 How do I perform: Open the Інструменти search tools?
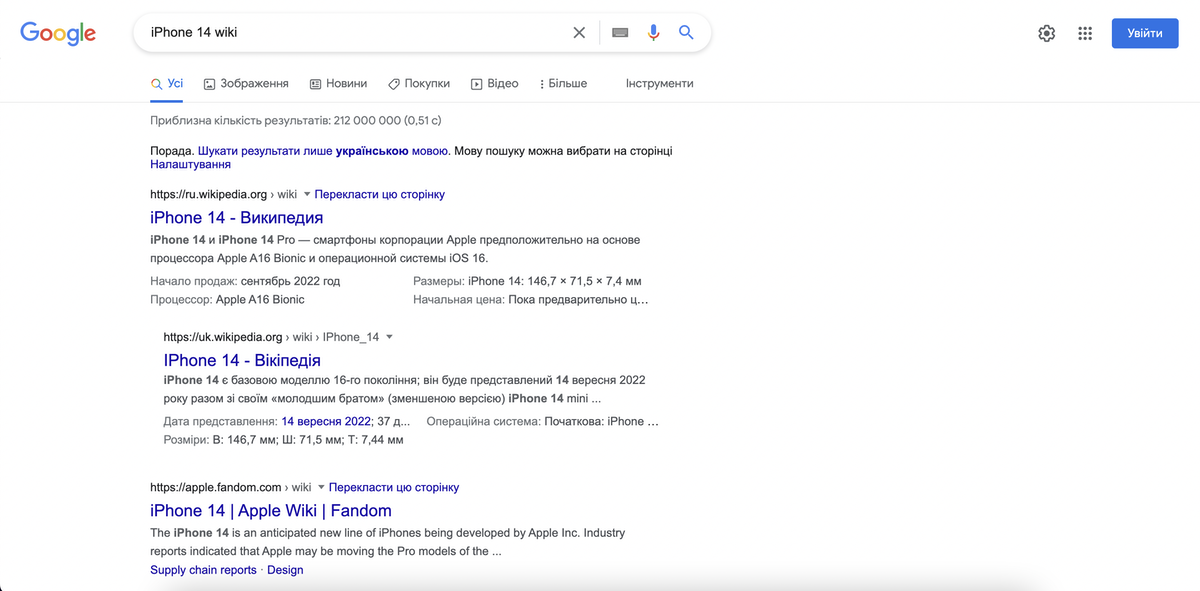pos(659,84)
